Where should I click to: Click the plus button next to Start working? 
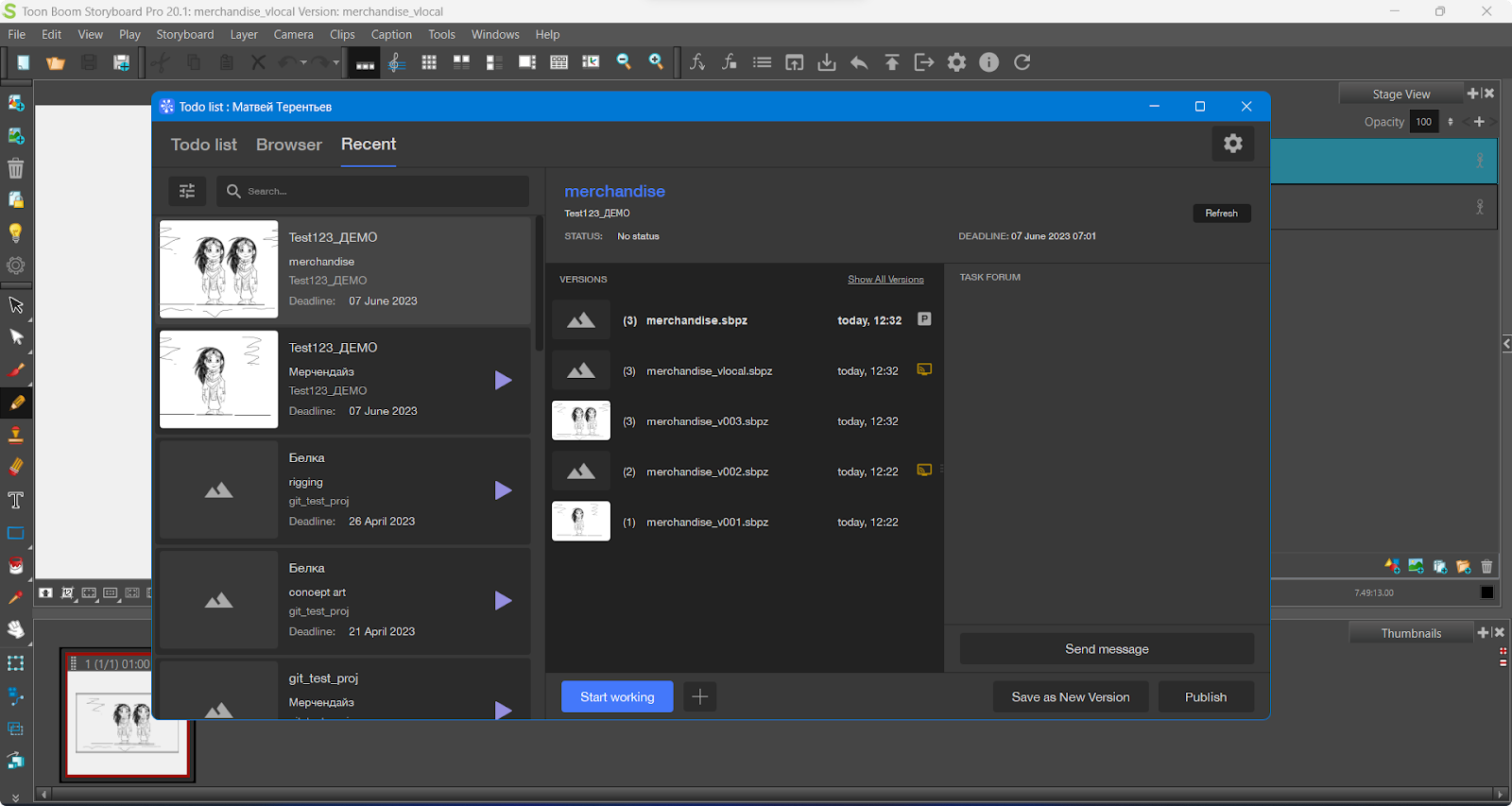point(699,696)
